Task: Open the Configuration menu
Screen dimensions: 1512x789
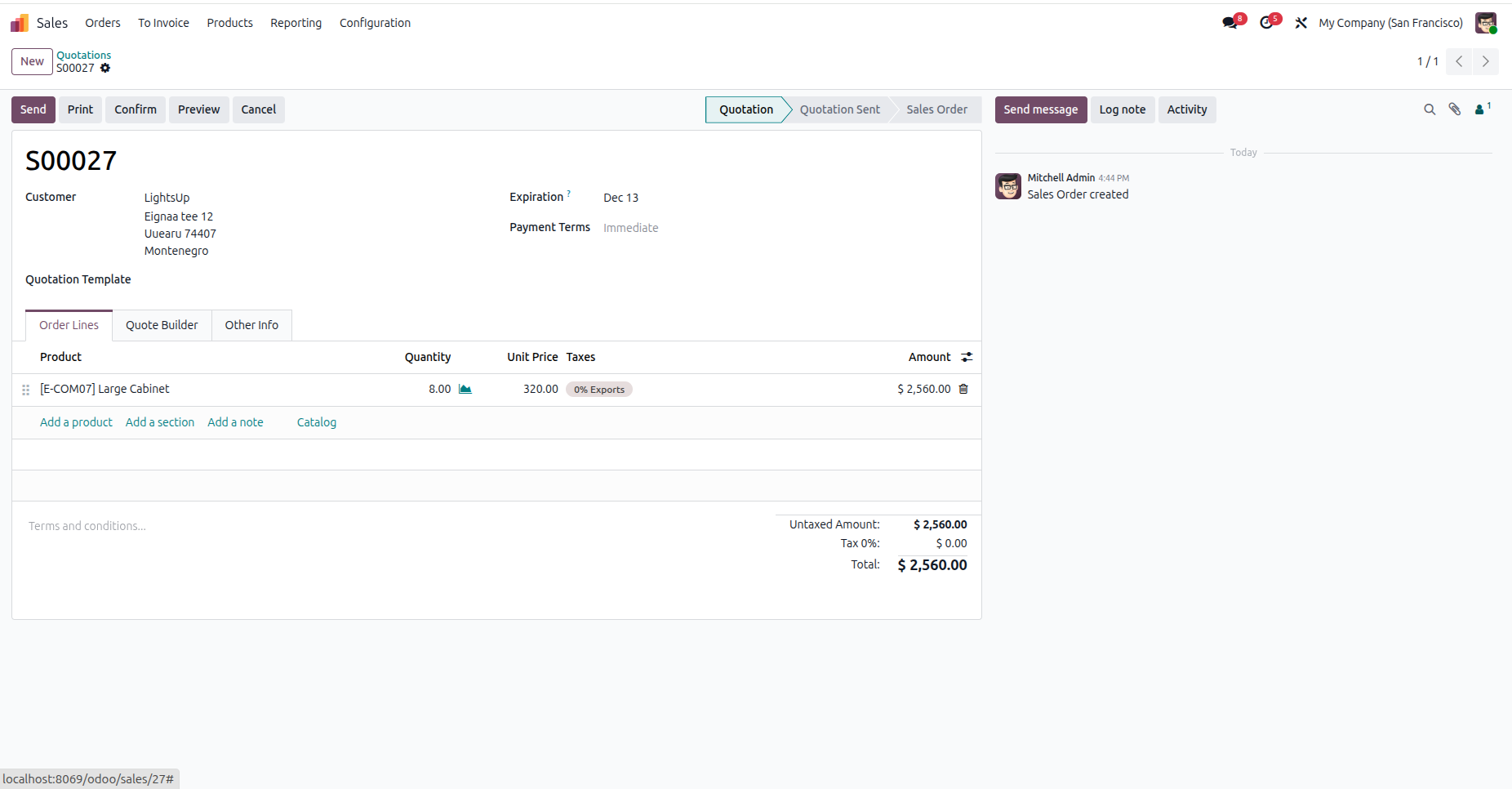Action: pyautogui.click(x=375, y=23)
